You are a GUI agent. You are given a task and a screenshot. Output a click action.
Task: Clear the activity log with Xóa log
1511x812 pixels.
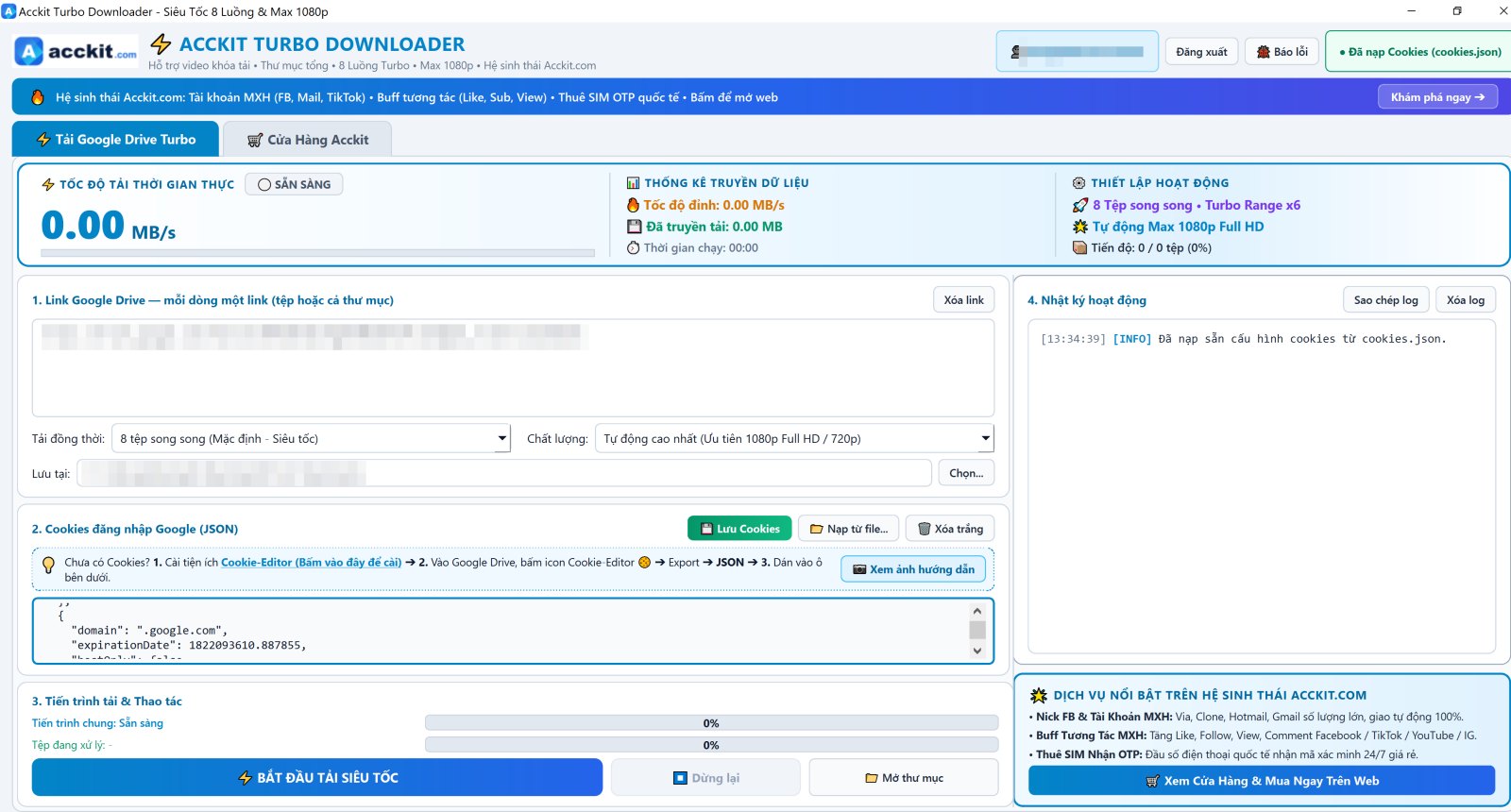[1466, 300]
